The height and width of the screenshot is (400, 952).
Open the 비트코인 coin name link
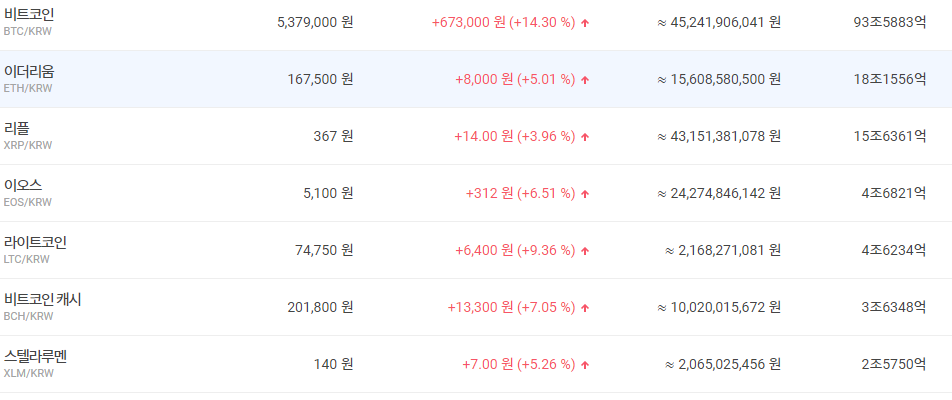(29, 14)
